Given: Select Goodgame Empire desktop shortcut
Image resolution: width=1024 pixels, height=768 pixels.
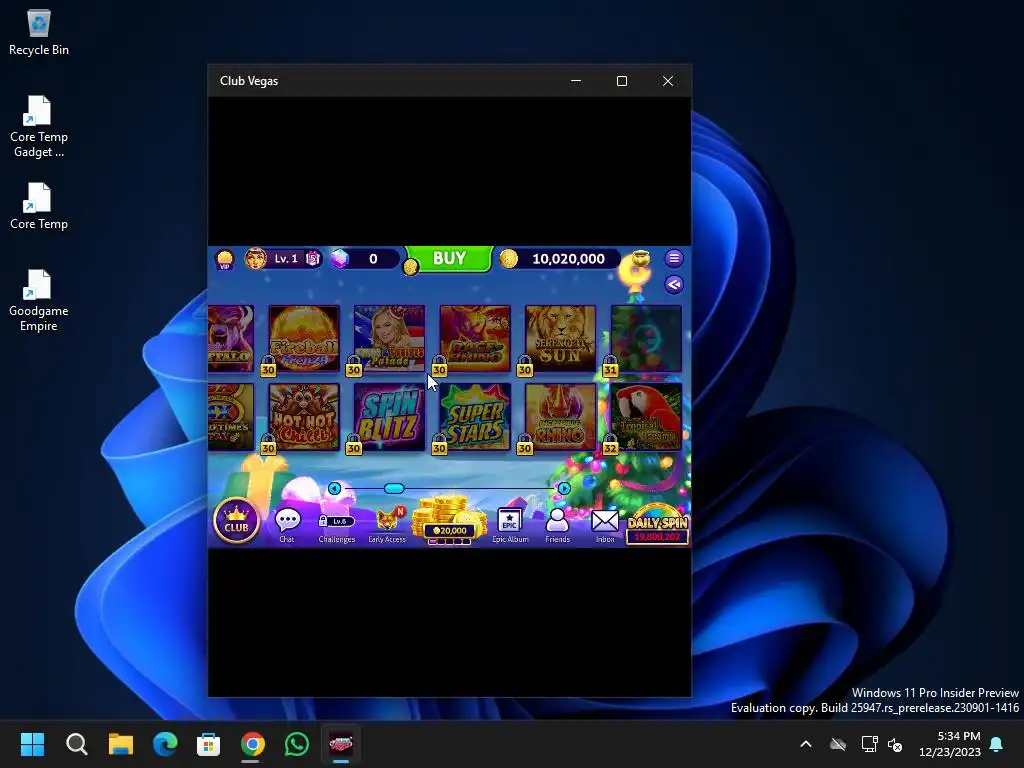Looking at the screenshot, I should (39, 300).
